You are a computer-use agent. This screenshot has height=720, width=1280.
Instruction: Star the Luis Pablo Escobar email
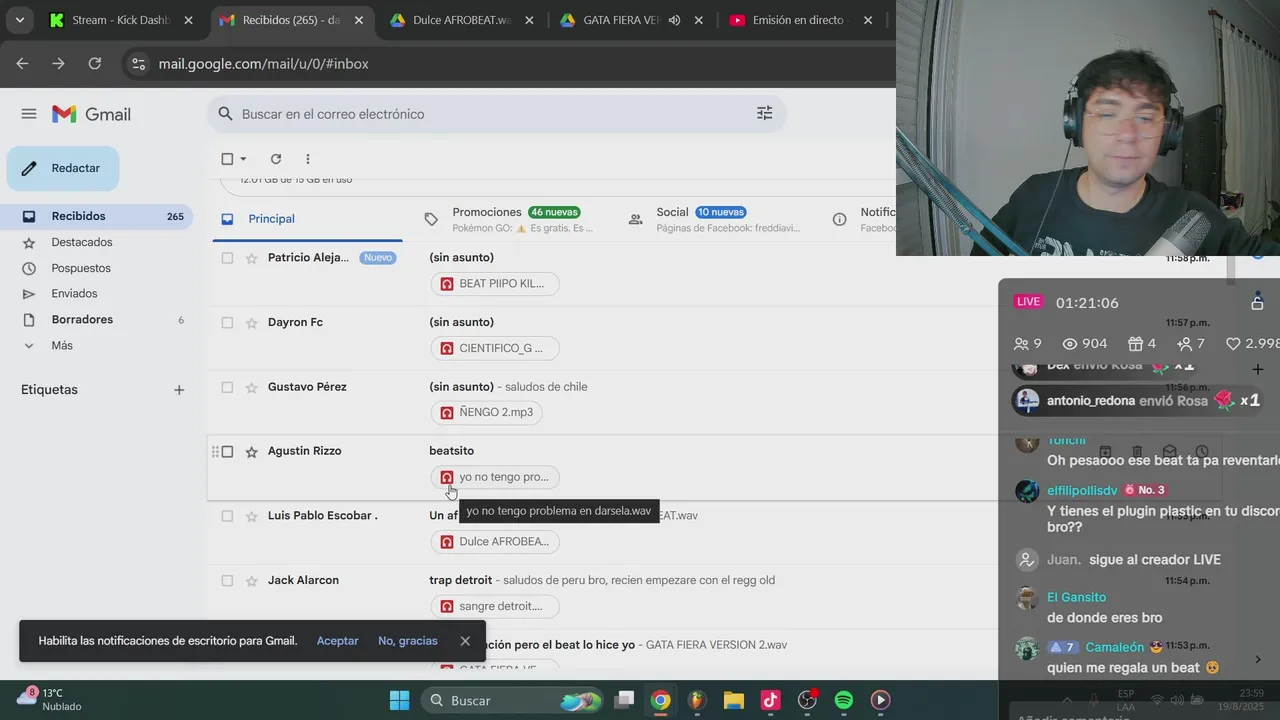(x=252, y=516)
